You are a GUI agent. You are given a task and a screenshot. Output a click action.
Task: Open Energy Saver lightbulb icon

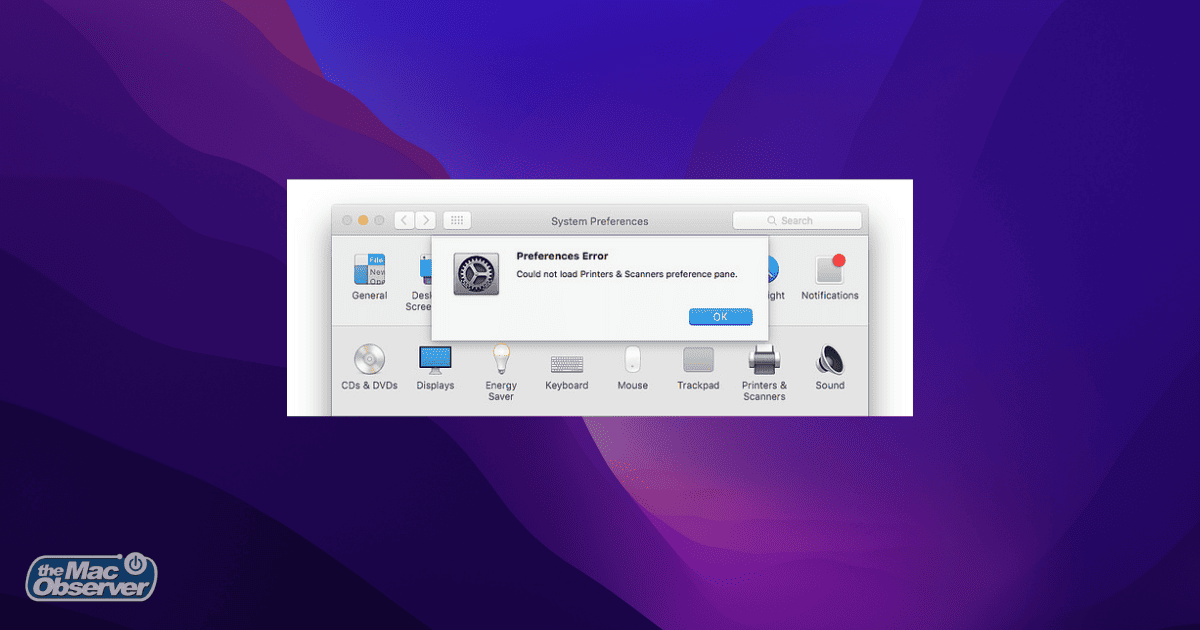(x=501, y=359)
